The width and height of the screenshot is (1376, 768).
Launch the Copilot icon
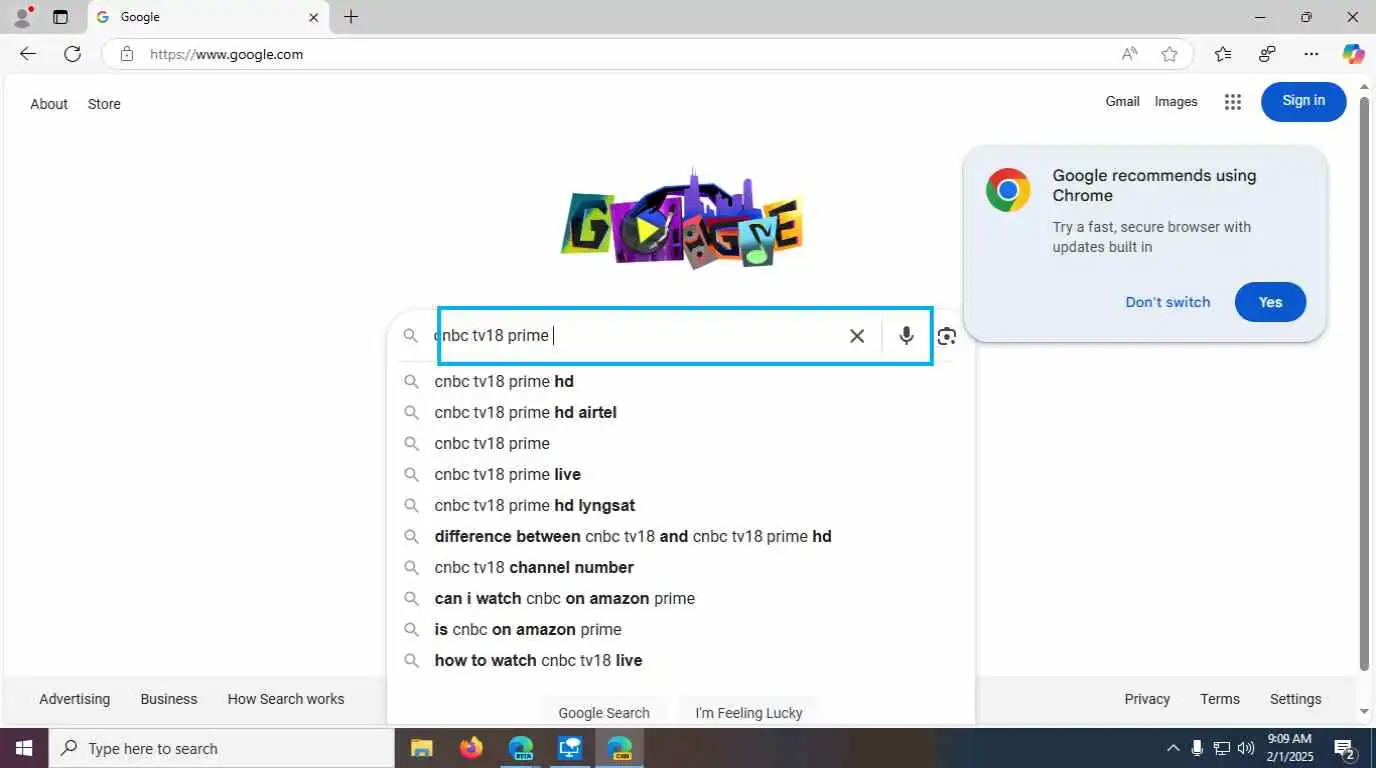click(x=1353, y=54)
